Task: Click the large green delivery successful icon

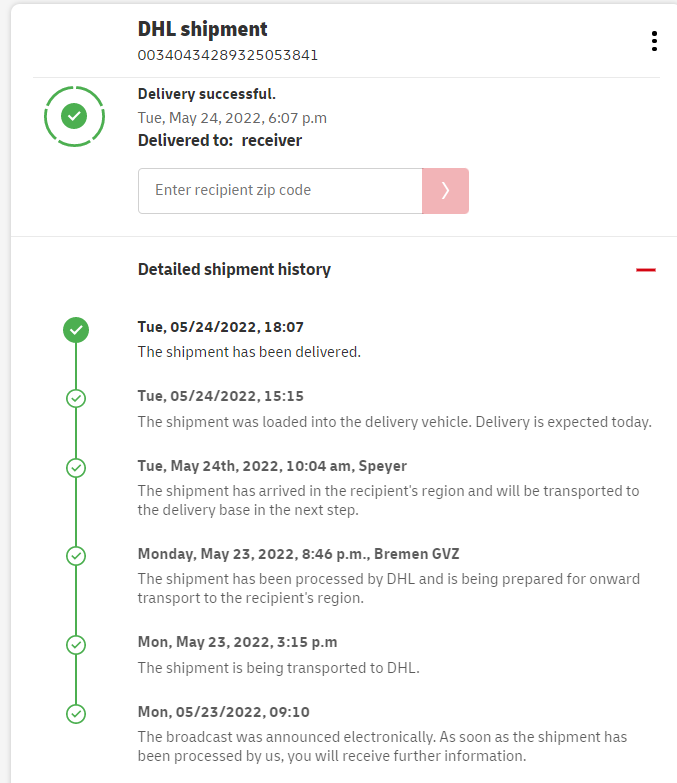Action: tap(74, 117)
